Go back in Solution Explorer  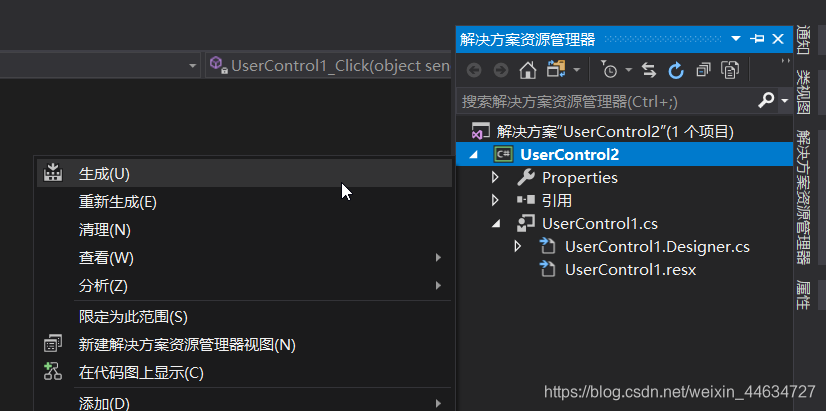(474, 70)
